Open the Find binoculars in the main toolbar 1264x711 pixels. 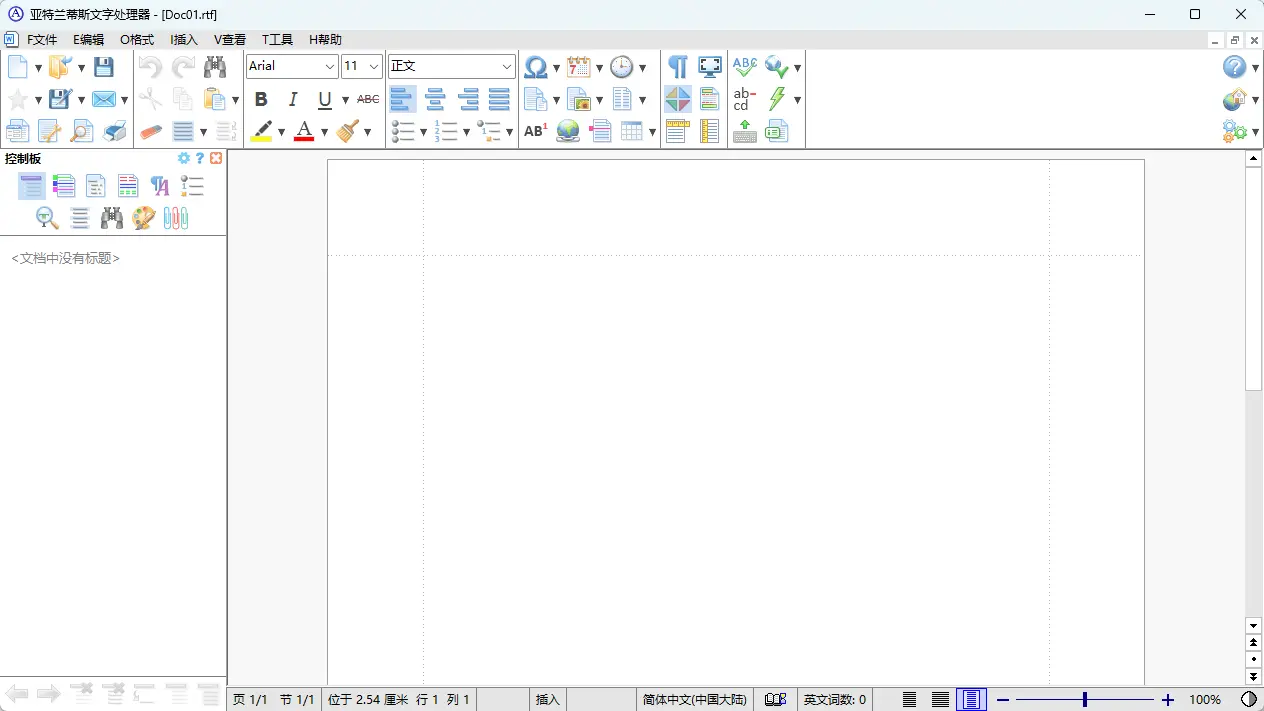(215, 67)
